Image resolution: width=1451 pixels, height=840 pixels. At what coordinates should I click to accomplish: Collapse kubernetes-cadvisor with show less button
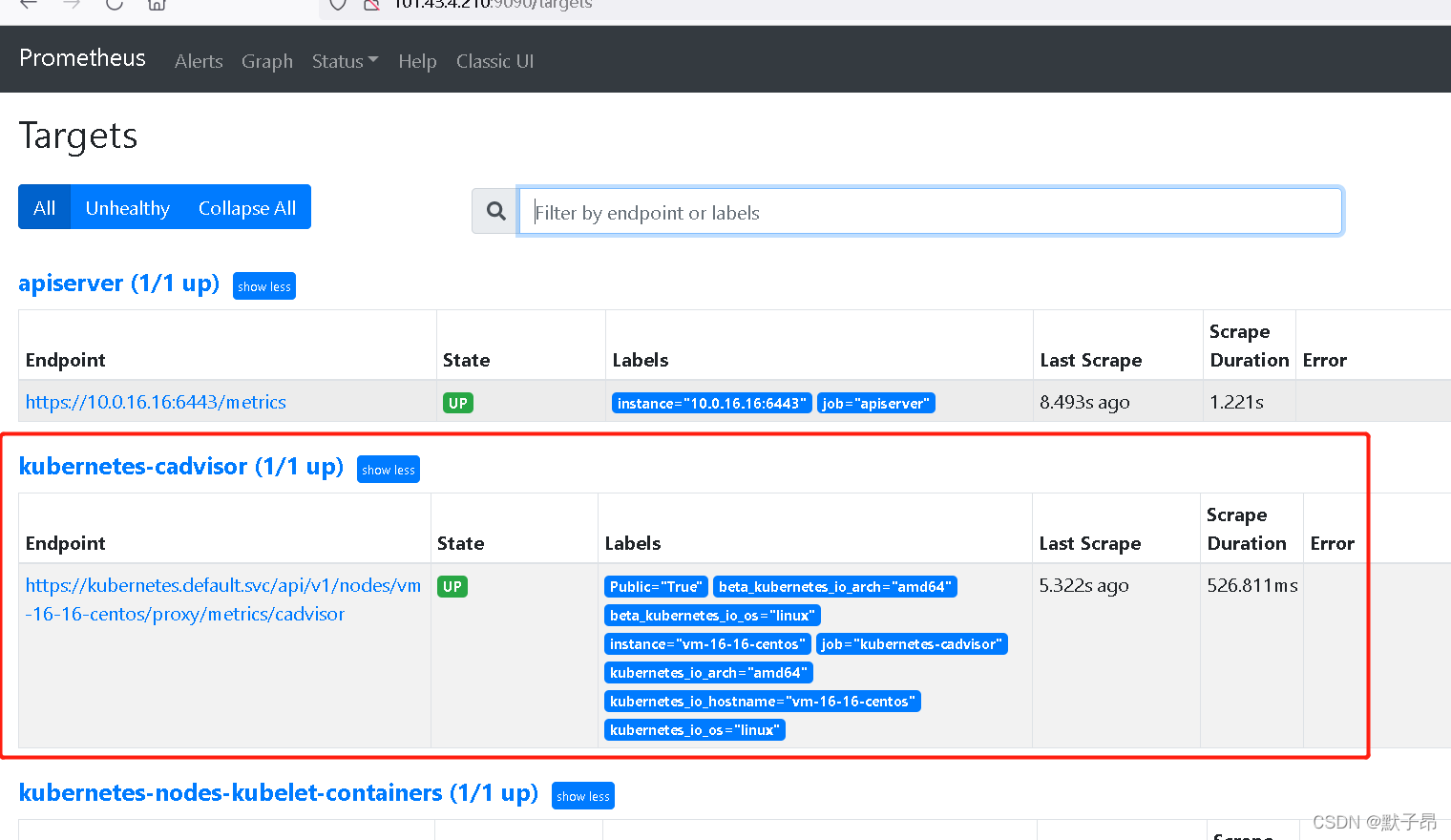[389, 470]
